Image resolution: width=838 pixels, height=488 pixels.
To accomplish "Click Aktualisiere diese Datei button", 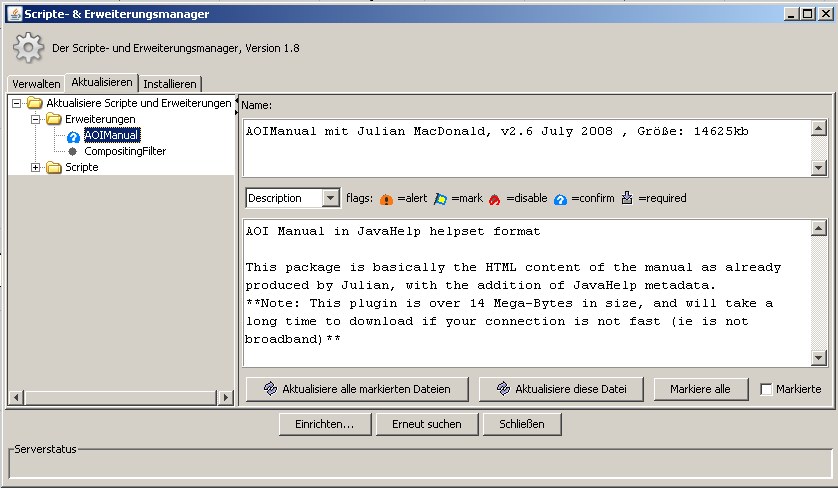I will [561, 389].
